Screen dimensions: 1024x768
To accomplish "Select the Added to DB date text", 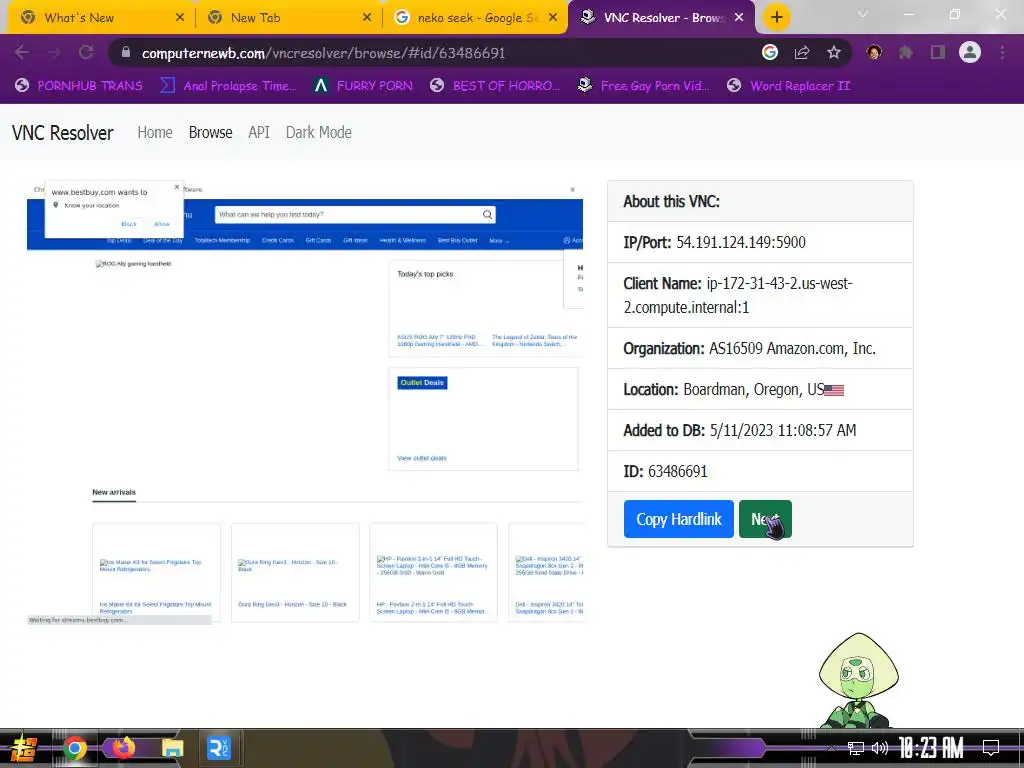I will (739, 430).
